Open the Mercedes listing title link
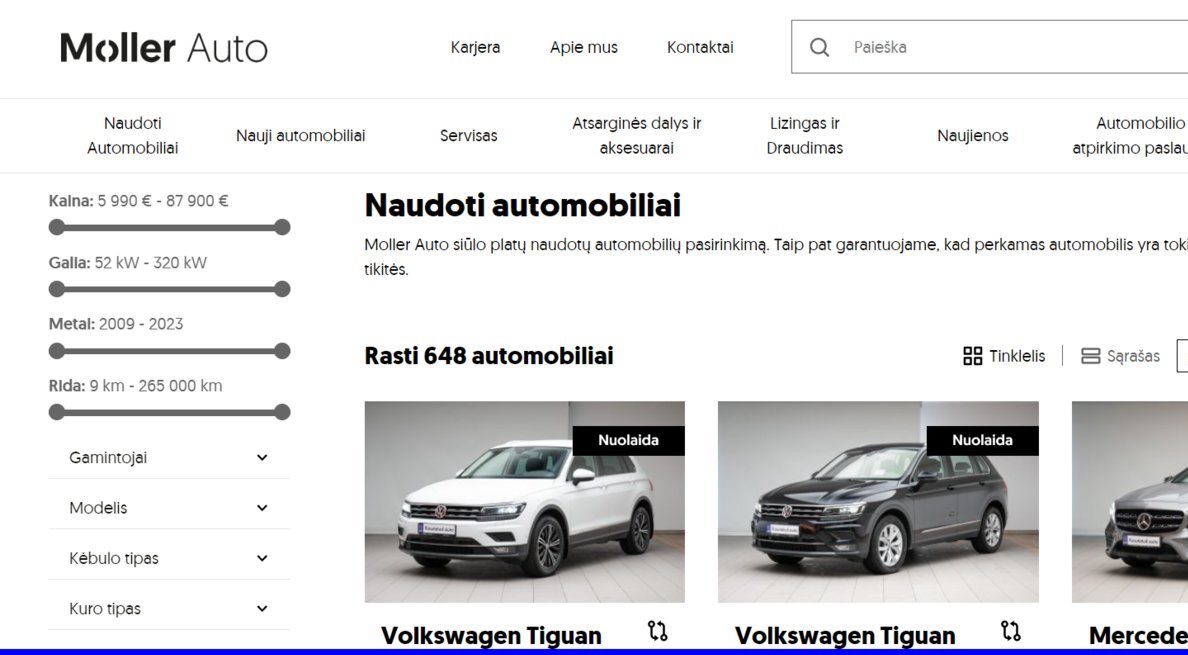Screen dimensions: 1188x655 (x=1138, y=635)
